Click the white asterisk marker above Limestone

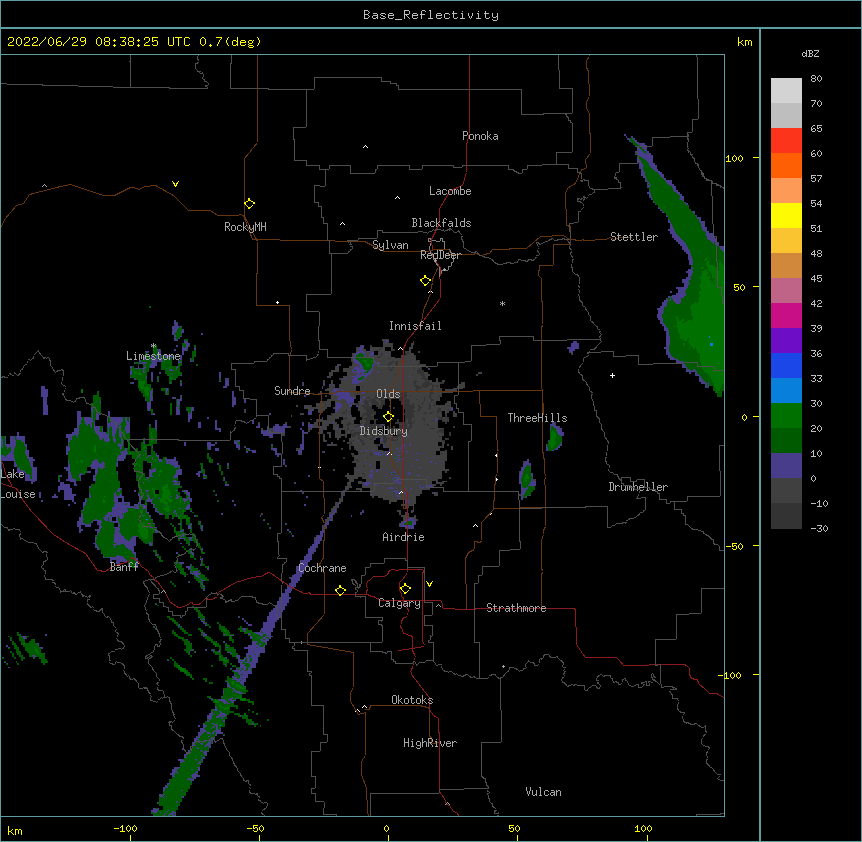tap(154, 346)
